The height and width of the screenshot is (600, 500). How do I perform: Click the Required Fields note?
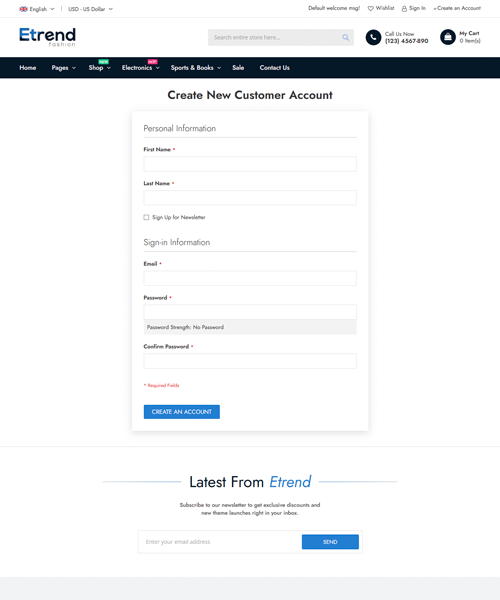[x=161, y=385]
